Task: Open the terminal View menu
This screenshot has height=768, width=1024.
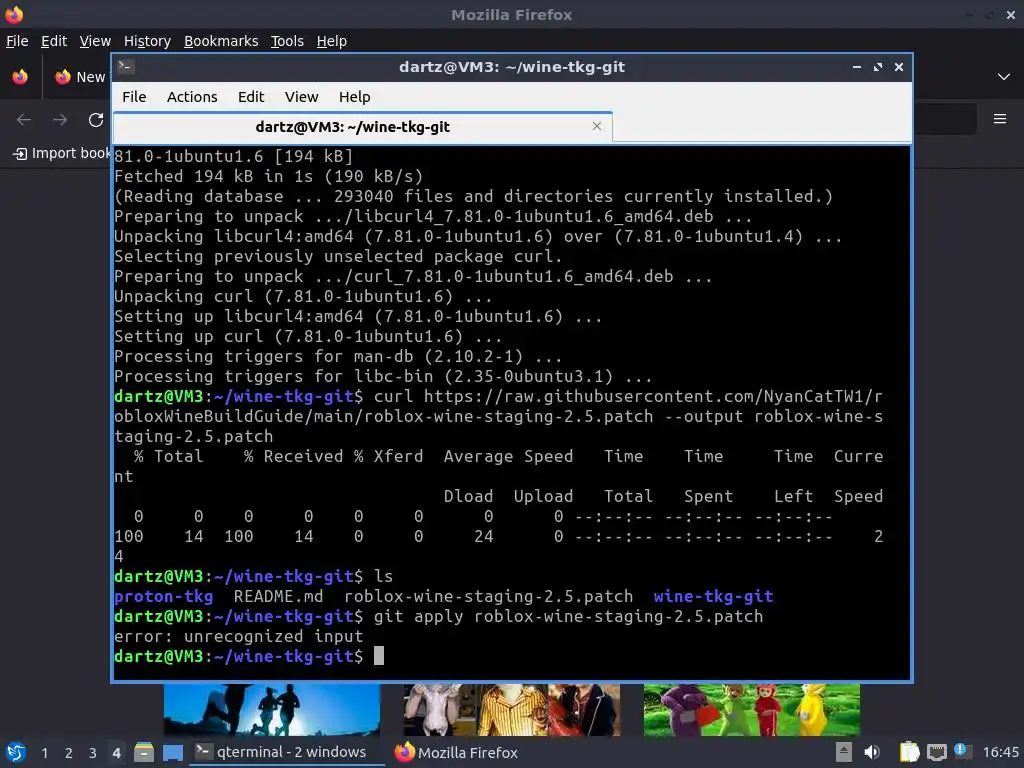Action: [x=301, y=97]
